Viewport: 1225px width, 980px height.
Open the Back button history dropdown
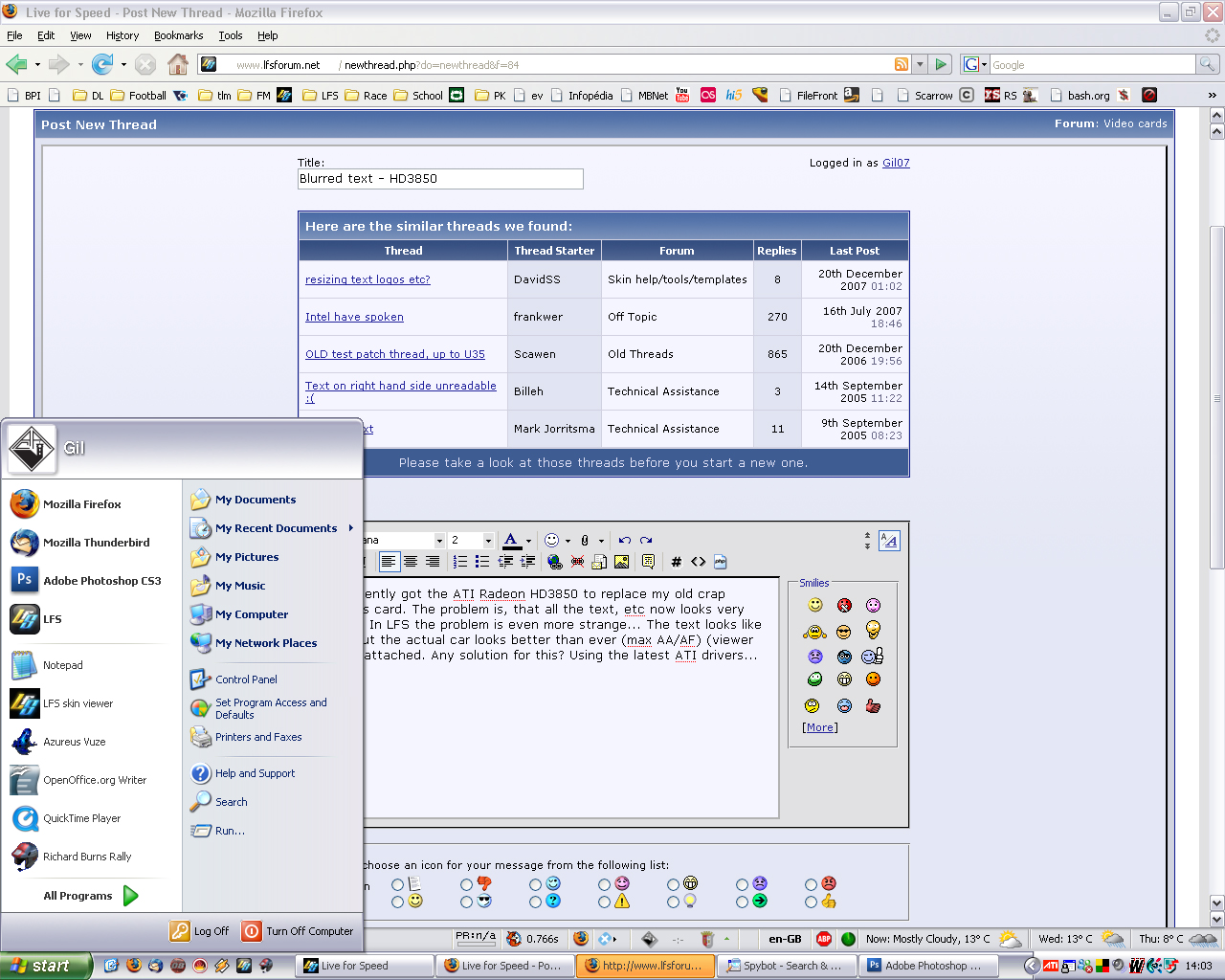coord(37,64)
